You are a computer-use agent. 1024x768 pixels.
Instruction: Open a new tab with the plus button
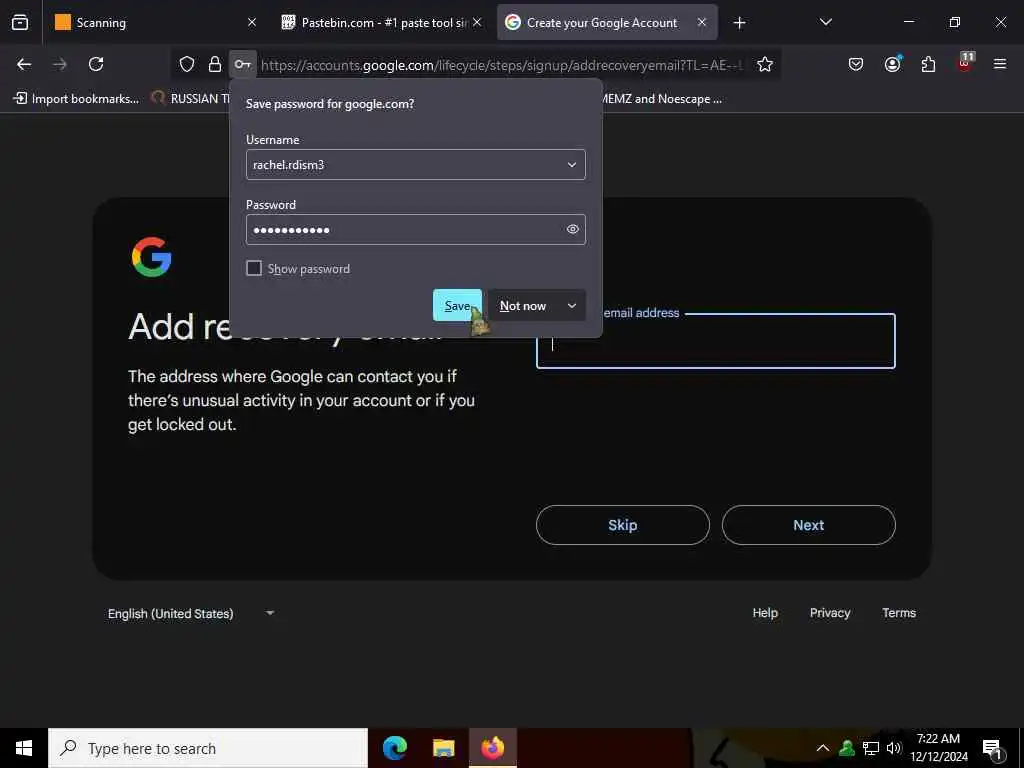pyautogui.click(x=739, y=23)
